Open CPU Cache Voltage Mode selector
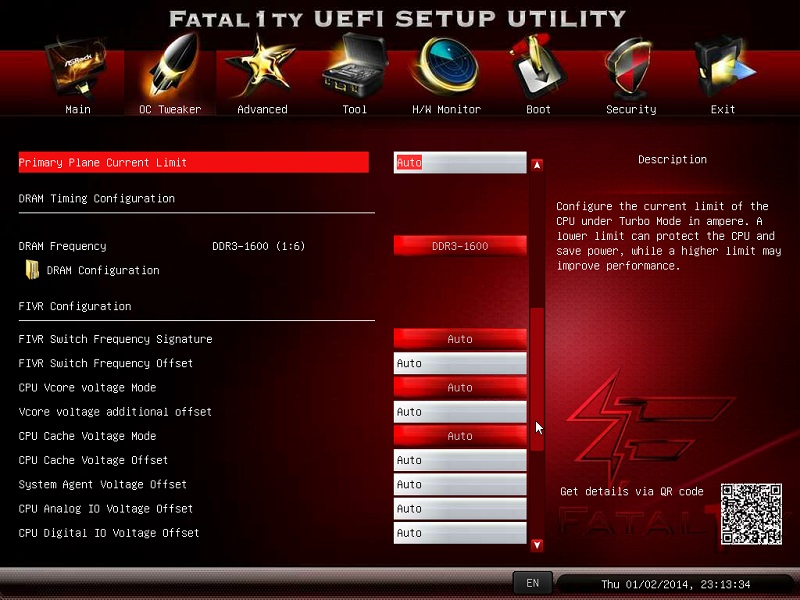800x600 pixels. coord(460,436)
